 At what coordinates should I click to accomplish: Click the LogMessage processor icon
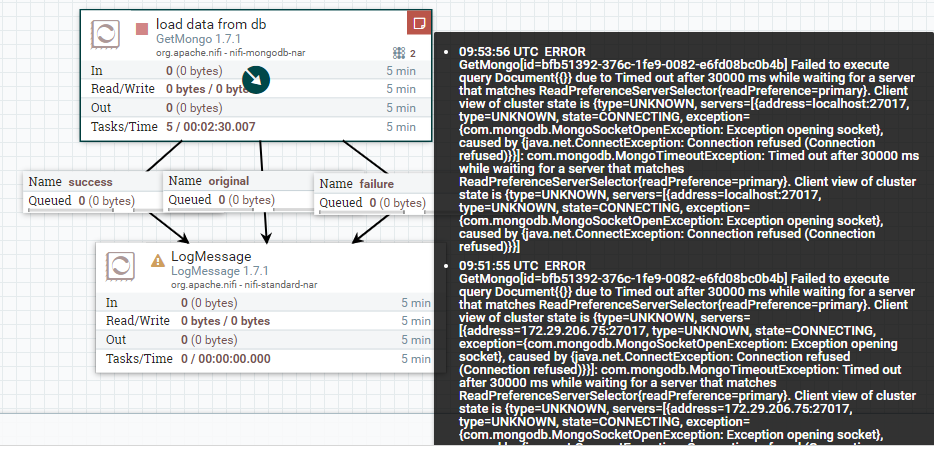121,266
